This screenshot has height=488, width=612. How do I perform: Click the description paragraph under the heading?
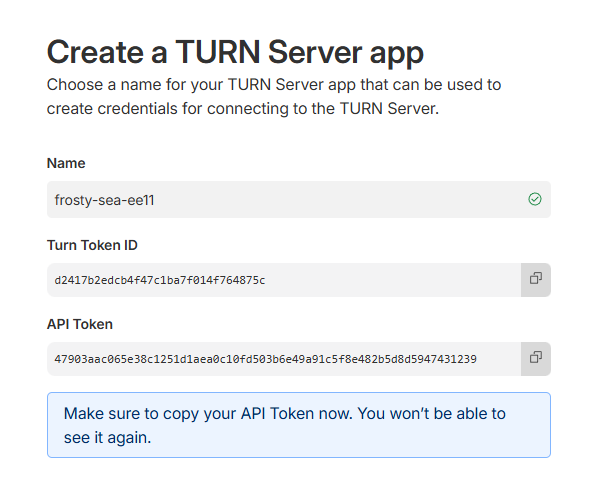(274, 96)
